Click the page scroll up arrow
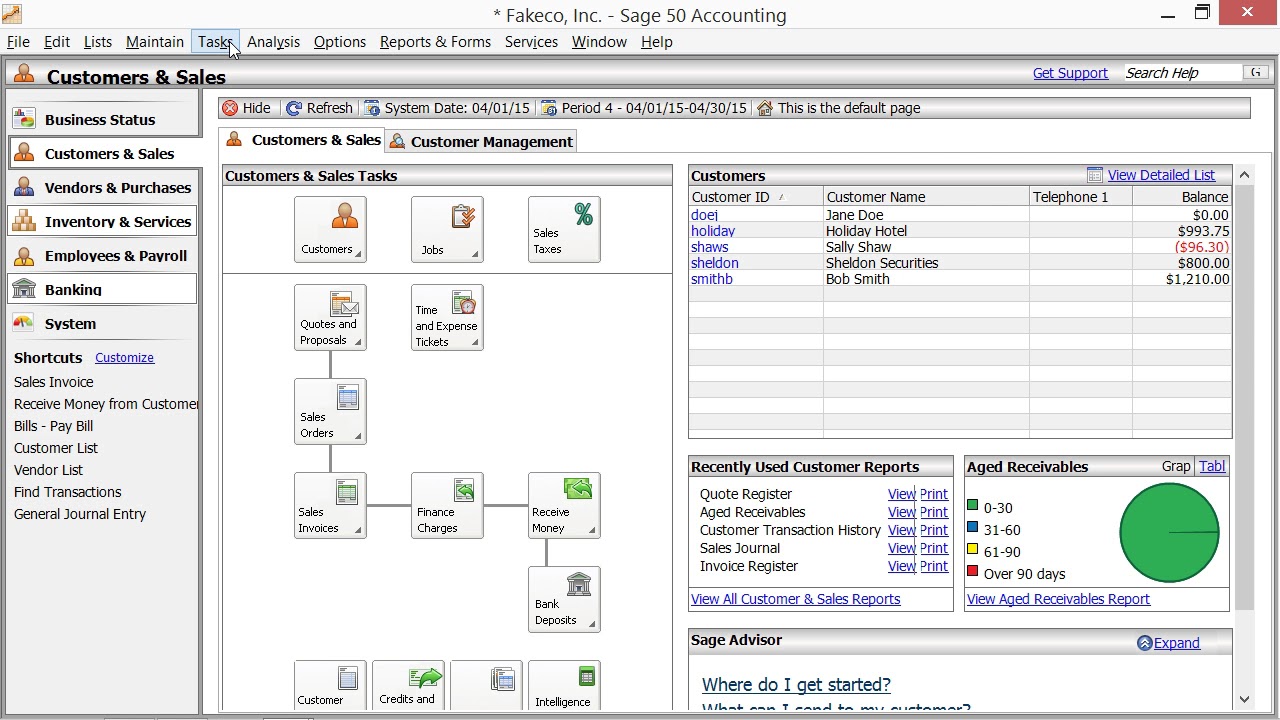The height and width of the screenshot is (720, 1280). tap(1244, 175)
